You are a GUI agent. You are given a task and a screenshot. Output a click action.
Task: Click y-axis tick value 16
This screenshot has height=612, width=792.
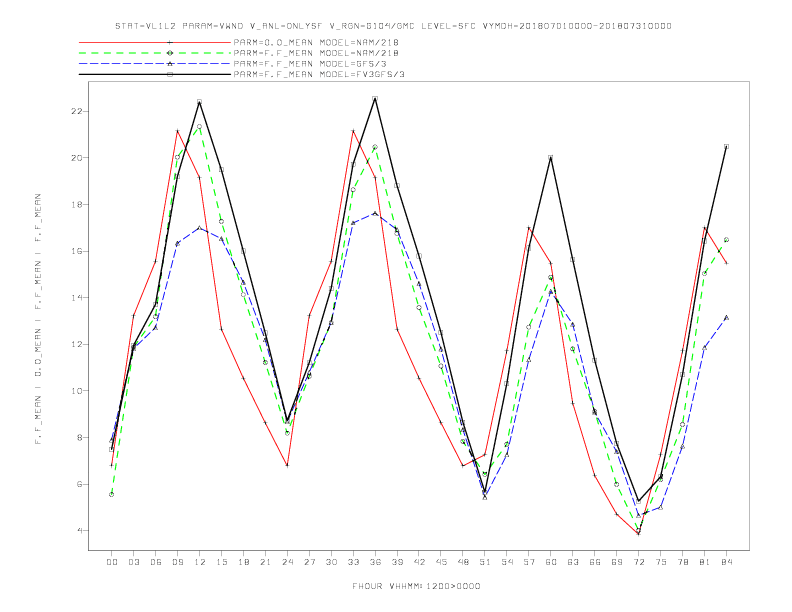(x=76, y=251)
